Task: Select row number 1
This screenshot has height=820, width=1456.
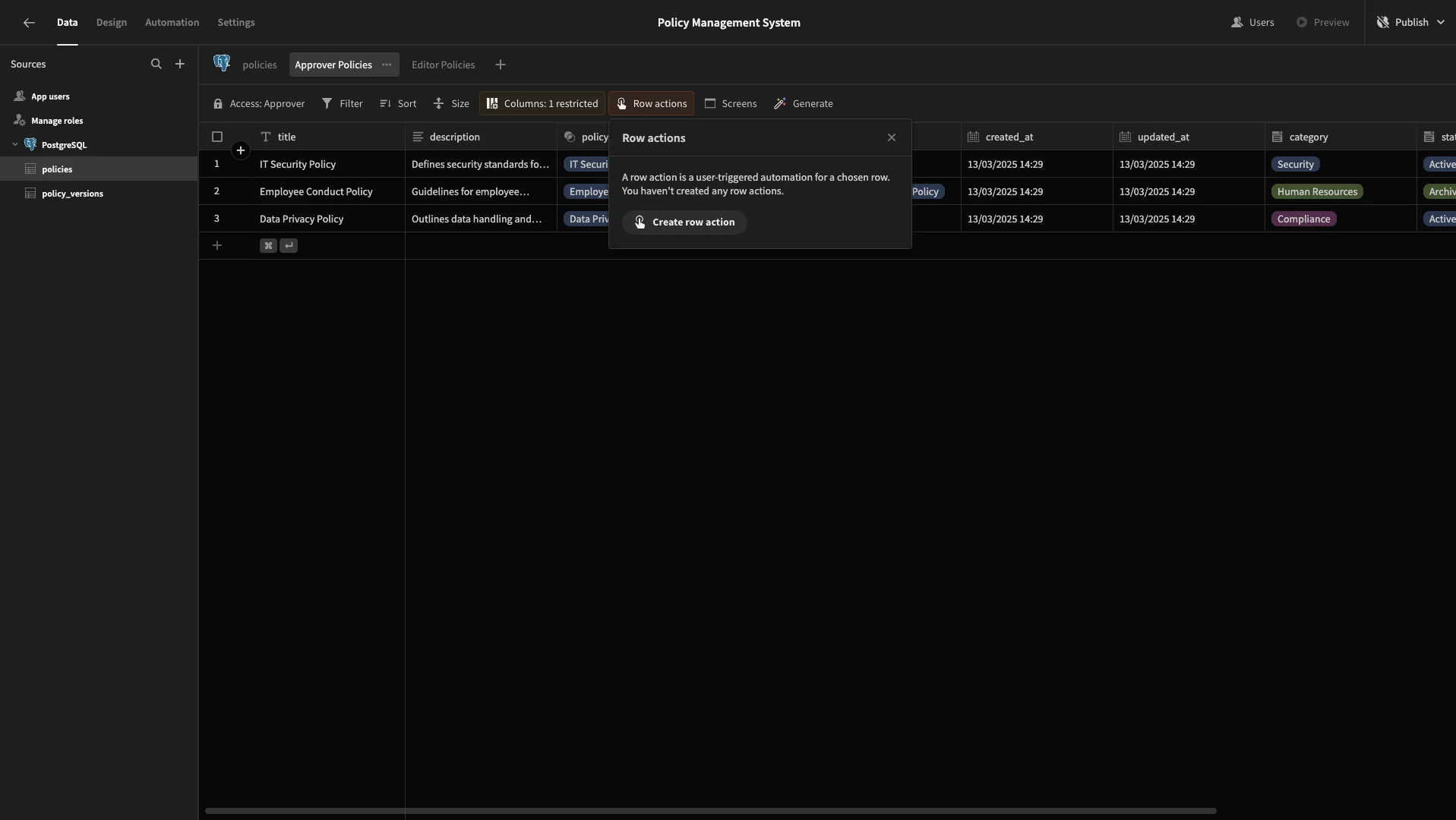Action: (216, 164)
